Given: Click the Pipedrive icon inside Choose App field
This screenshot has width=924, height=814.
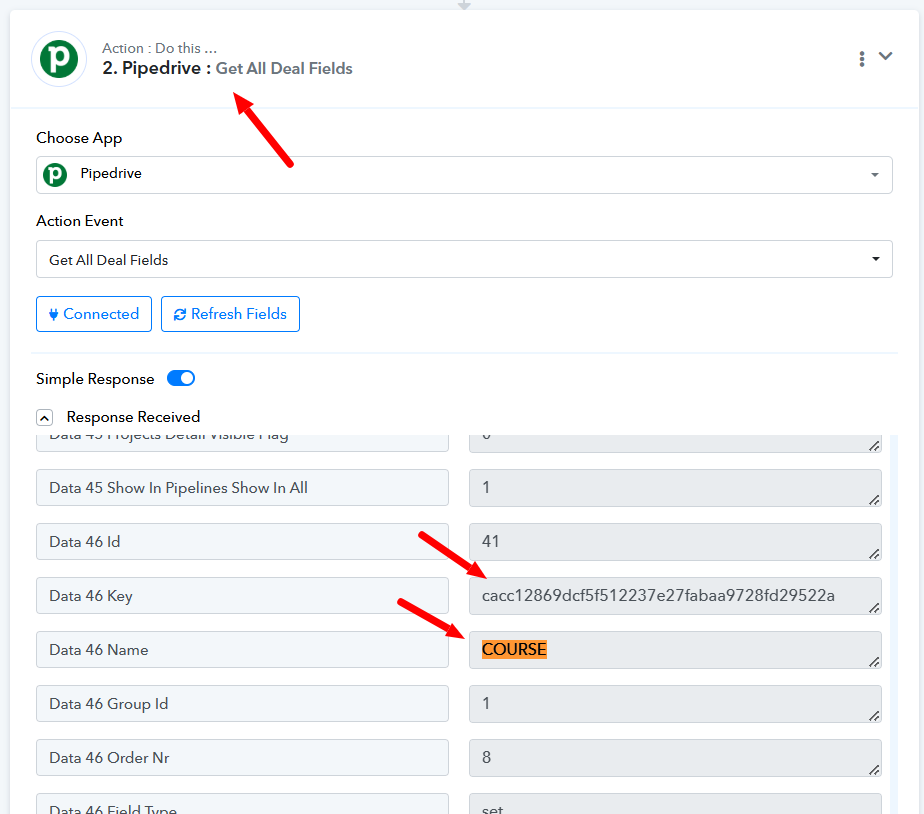Looking at the screenshot, I should coord(55,175).
